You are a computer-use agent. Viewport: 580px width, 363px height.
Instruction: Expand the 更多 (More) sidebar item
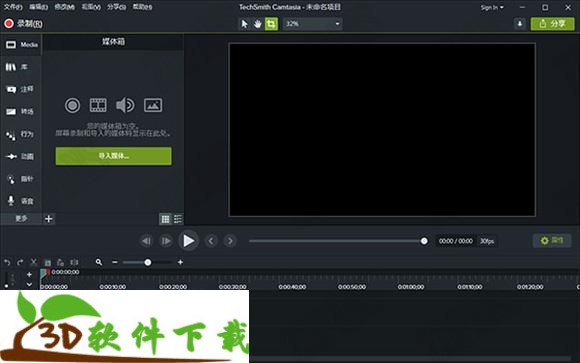pyautogui.click(x=21, y=219)
